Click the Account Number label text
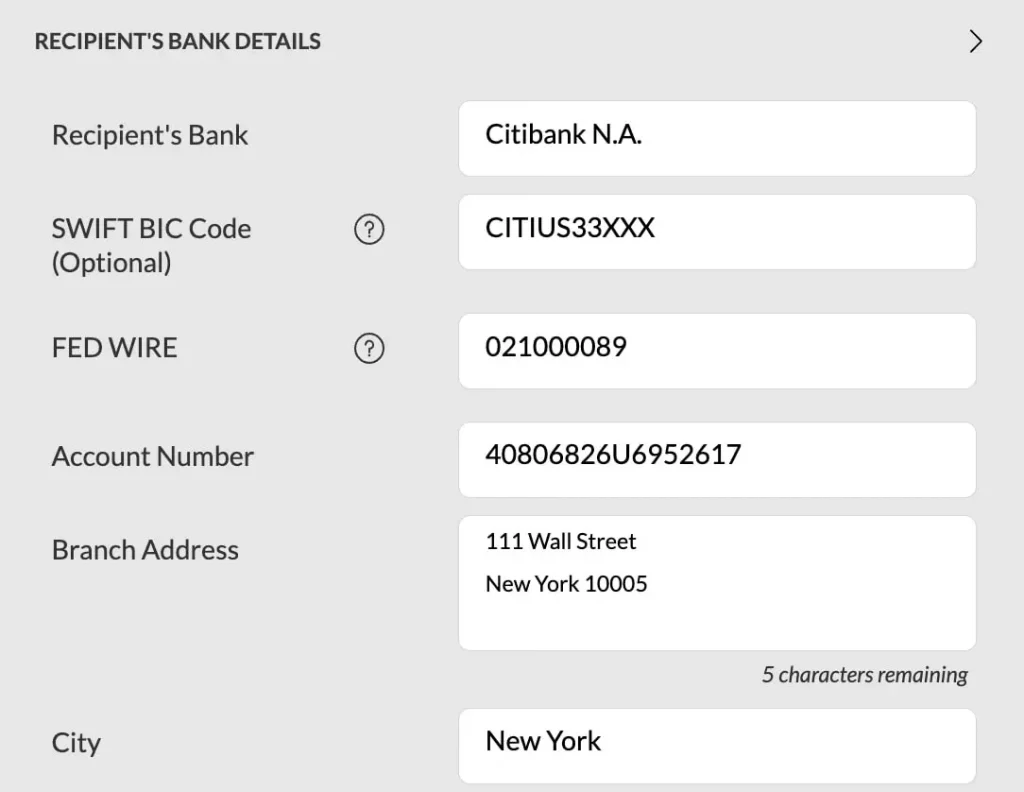Screen dimensions: 1024x792 point(152,456)
